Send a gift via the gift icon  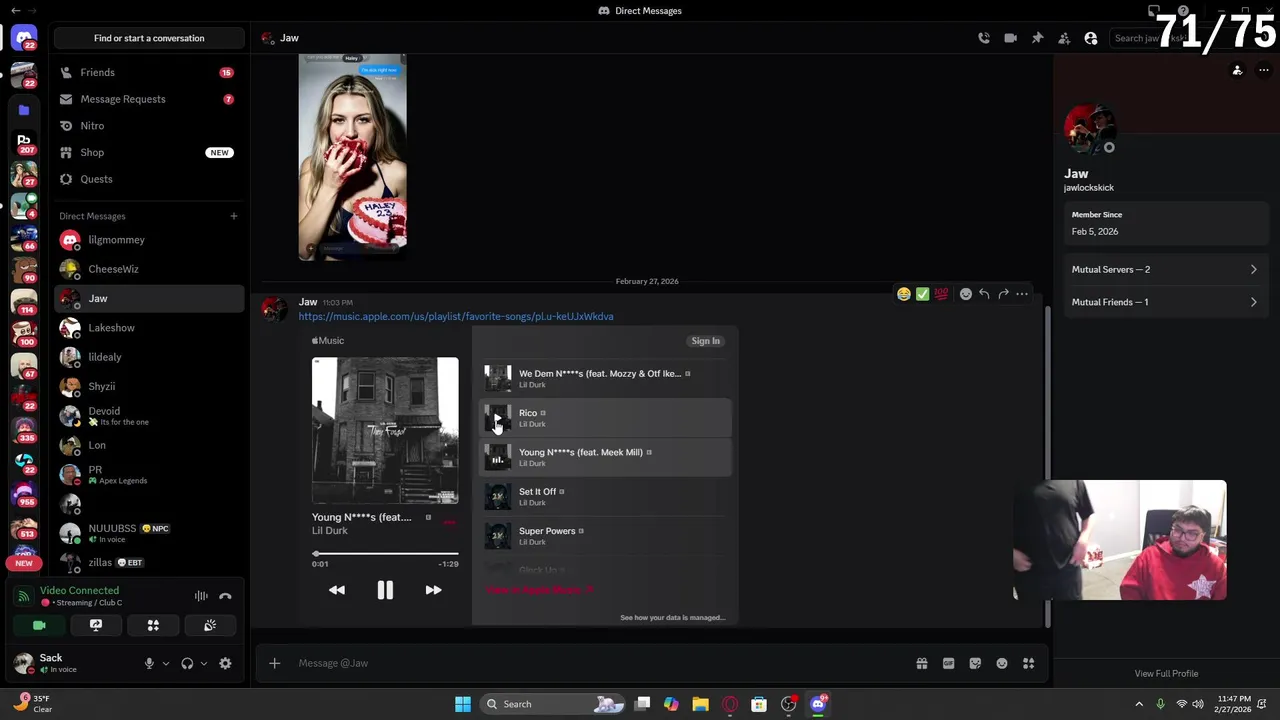point(922,663)
